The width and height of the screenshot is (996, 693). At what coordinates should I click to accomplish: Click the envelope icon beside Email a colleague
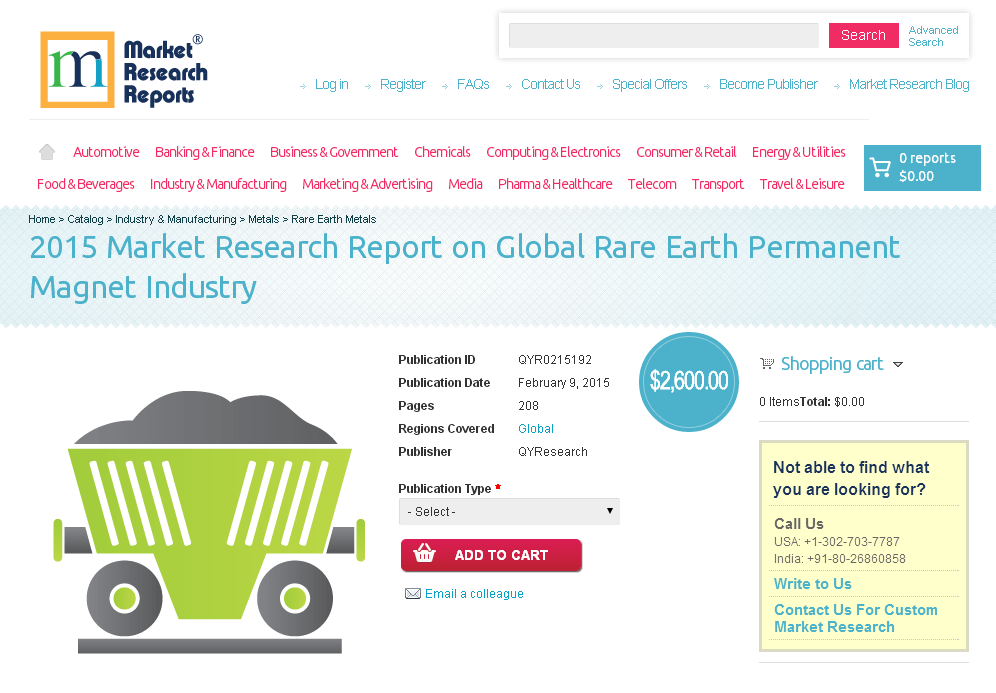[413, 593]
